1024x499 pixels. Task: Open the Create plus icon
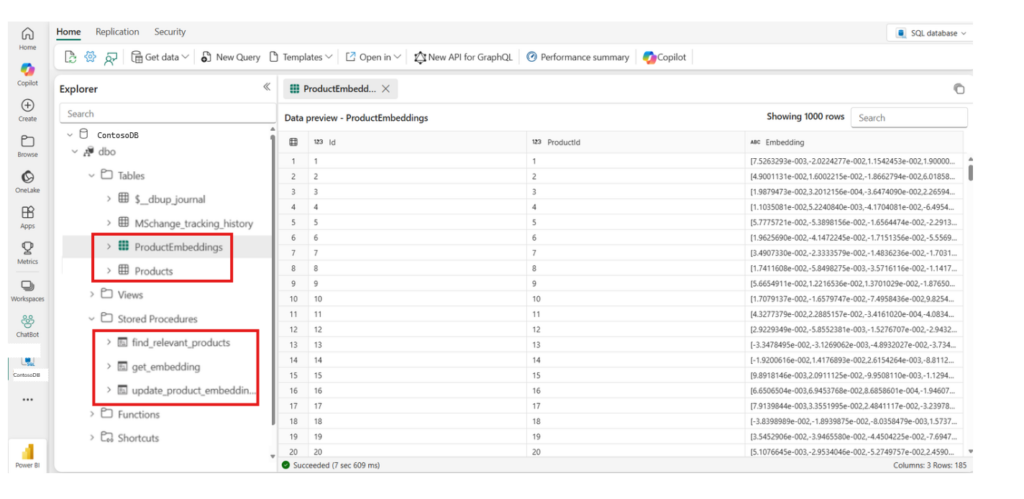[27, 105]
